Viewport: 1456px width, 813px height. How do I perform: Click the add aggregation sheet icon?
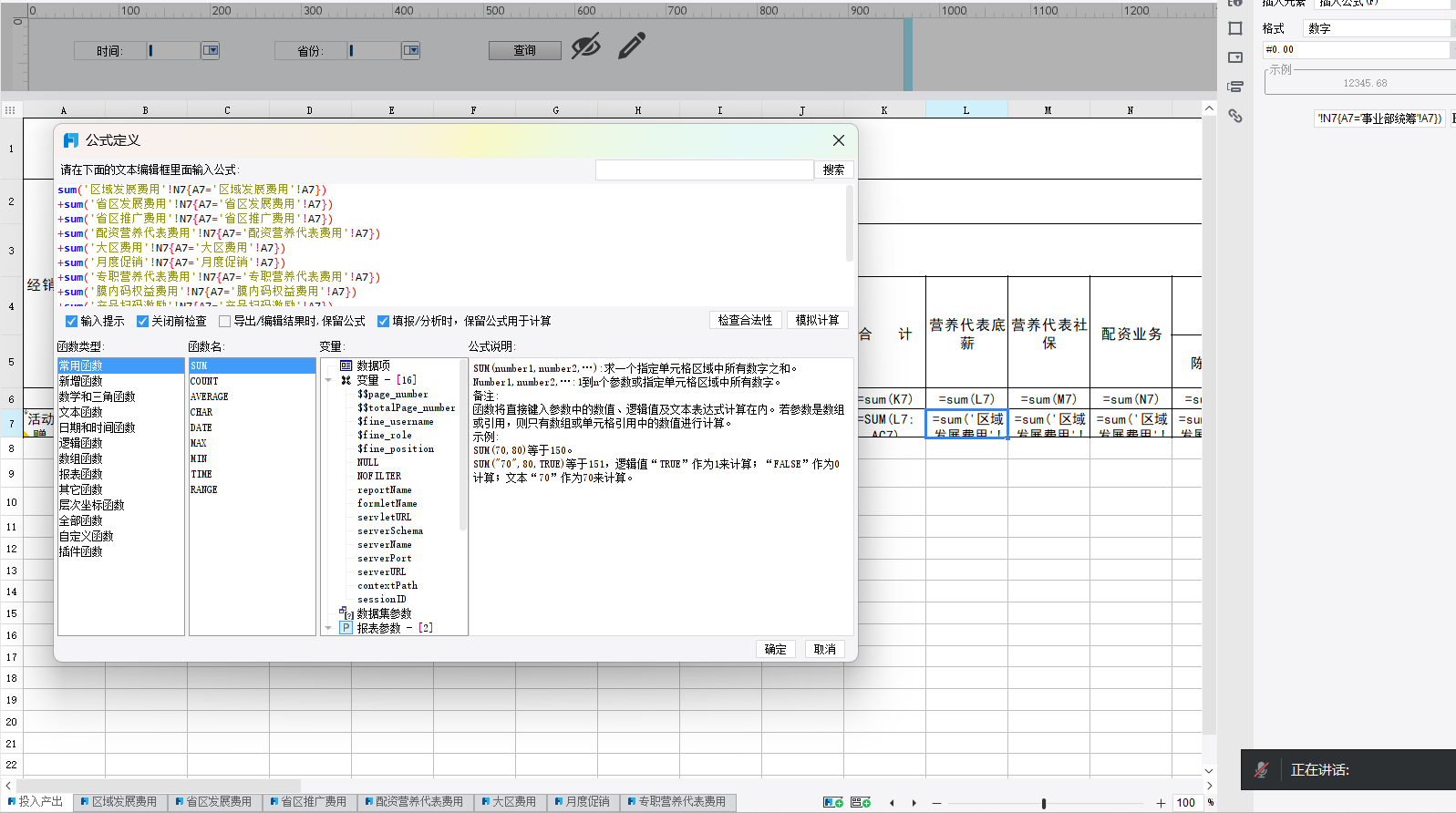click(861, 802)
